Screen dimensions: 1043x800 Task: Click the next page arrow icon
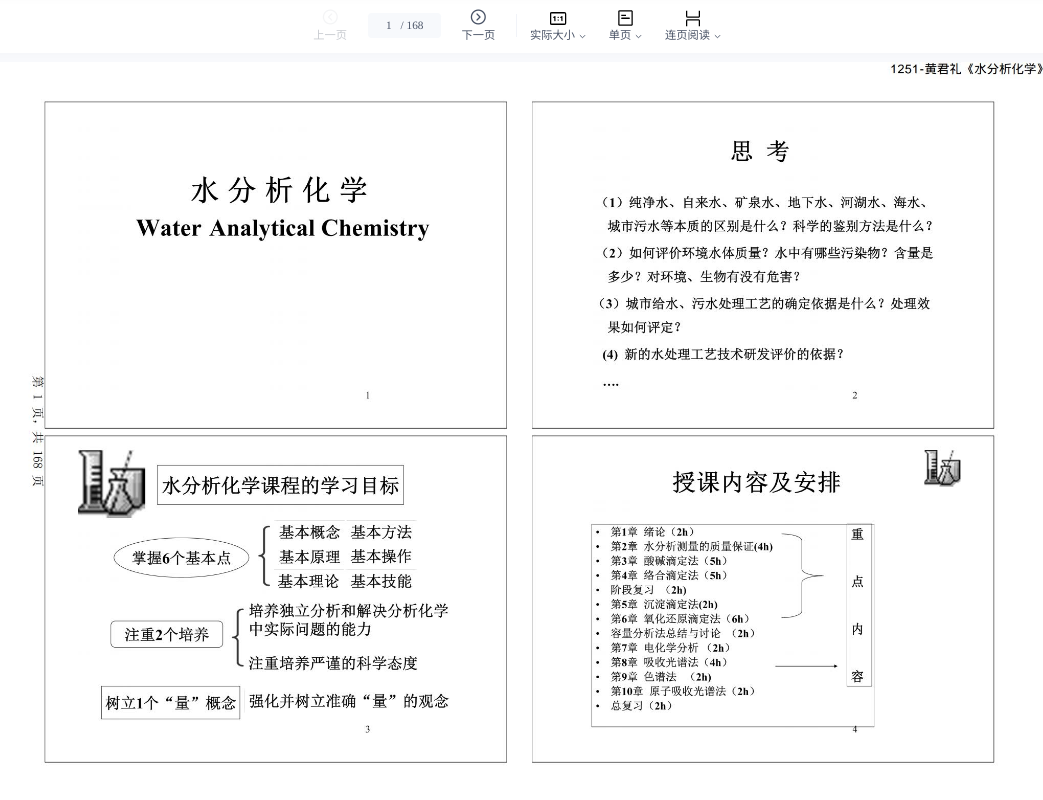tap(478, 17)
